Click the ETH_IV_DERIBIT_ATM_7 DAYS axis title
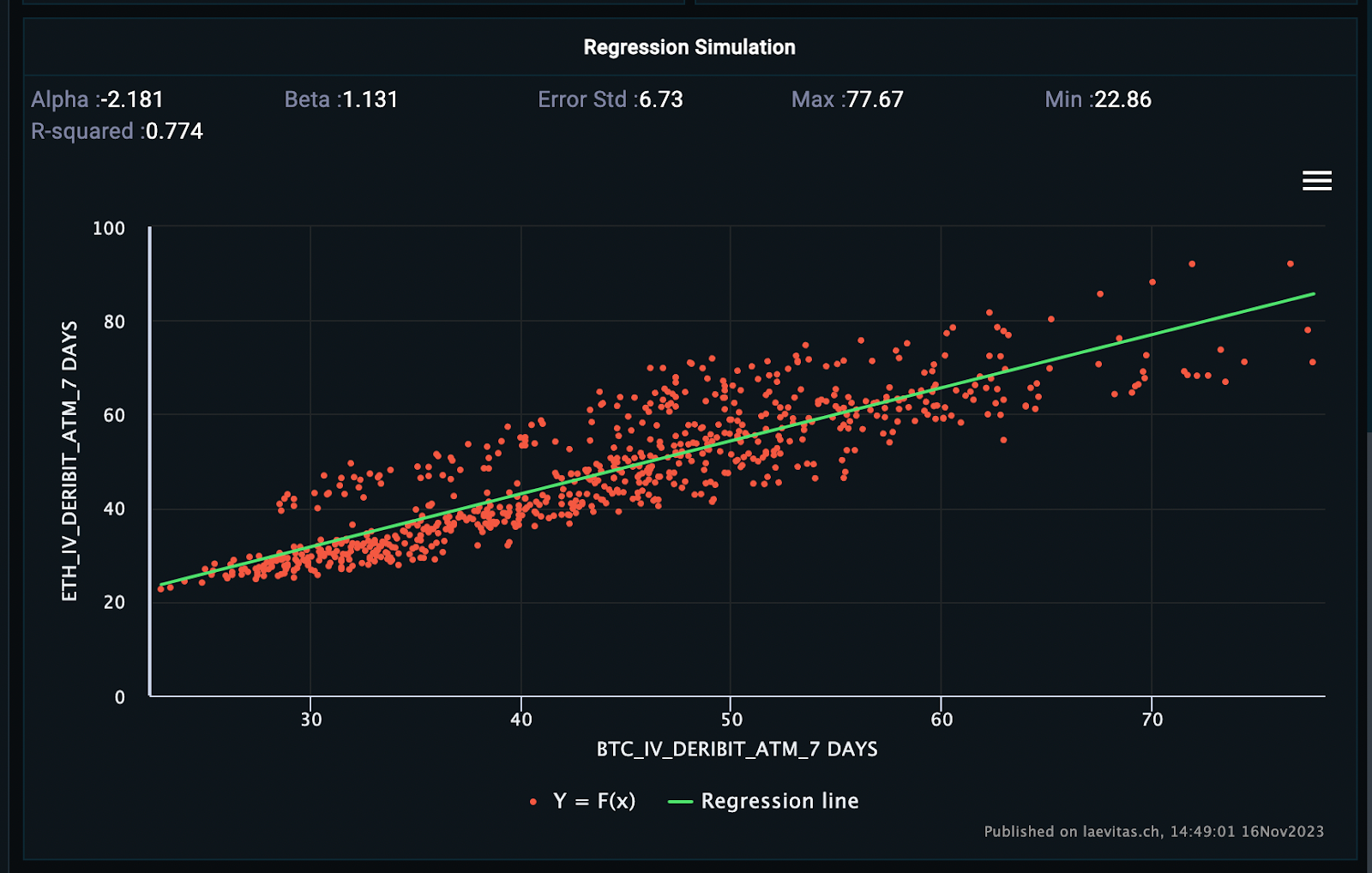 pyautogui.click(x=69, y=461)
